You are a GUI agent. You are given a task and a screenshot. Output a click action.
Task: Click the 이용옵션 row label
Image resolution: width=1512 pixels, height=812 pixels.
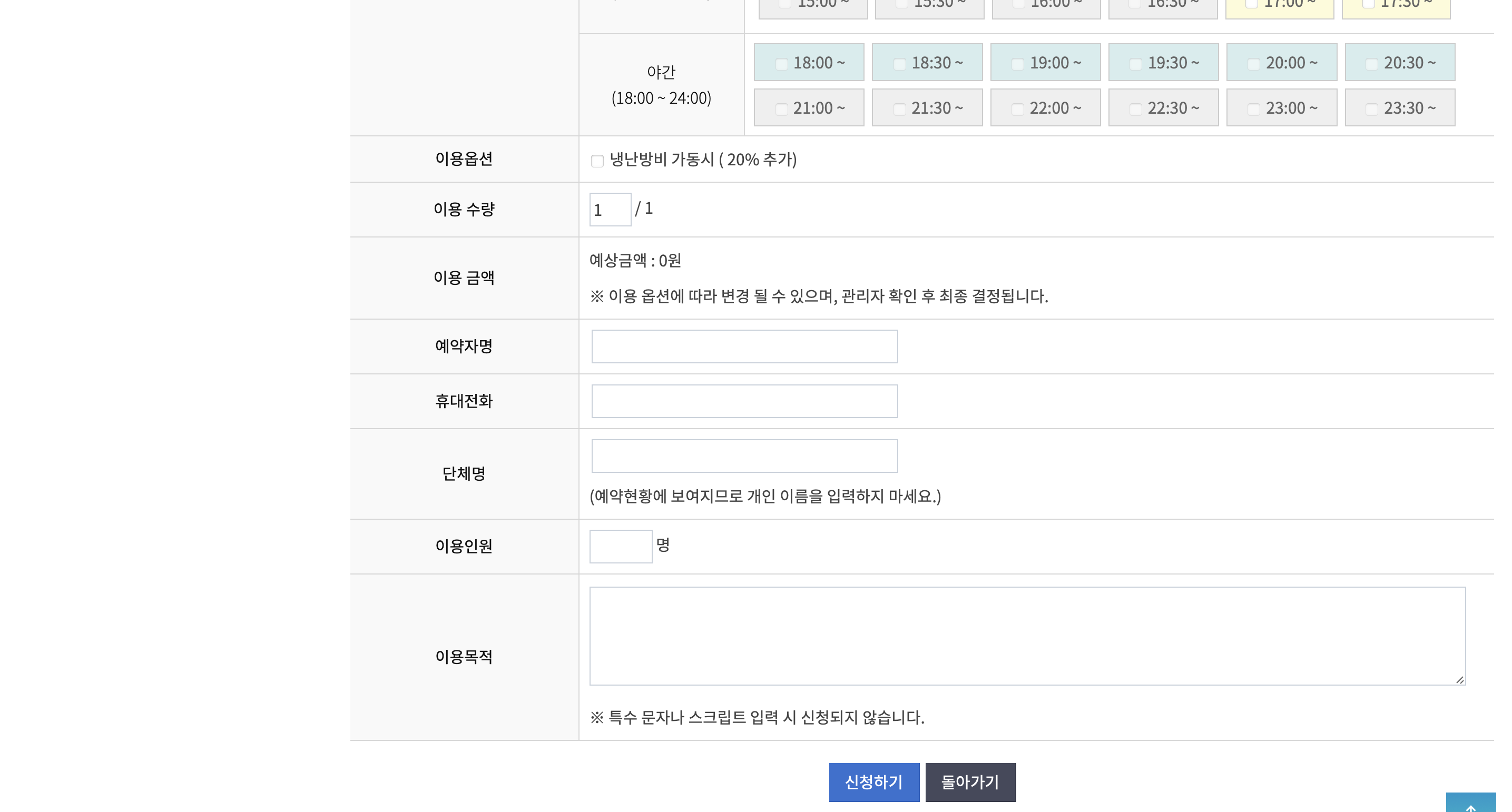tap(464, 159)
